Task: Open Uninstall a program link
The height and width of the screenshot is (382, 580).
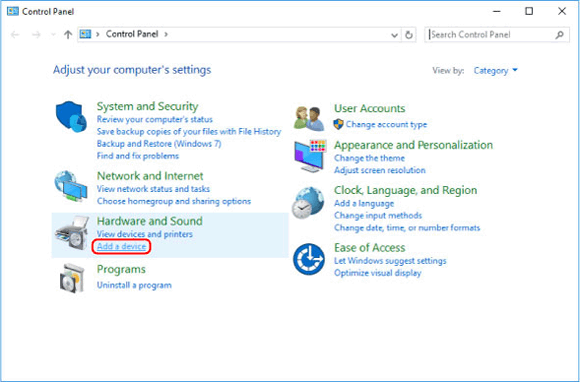Action: [x=134, y=285]
